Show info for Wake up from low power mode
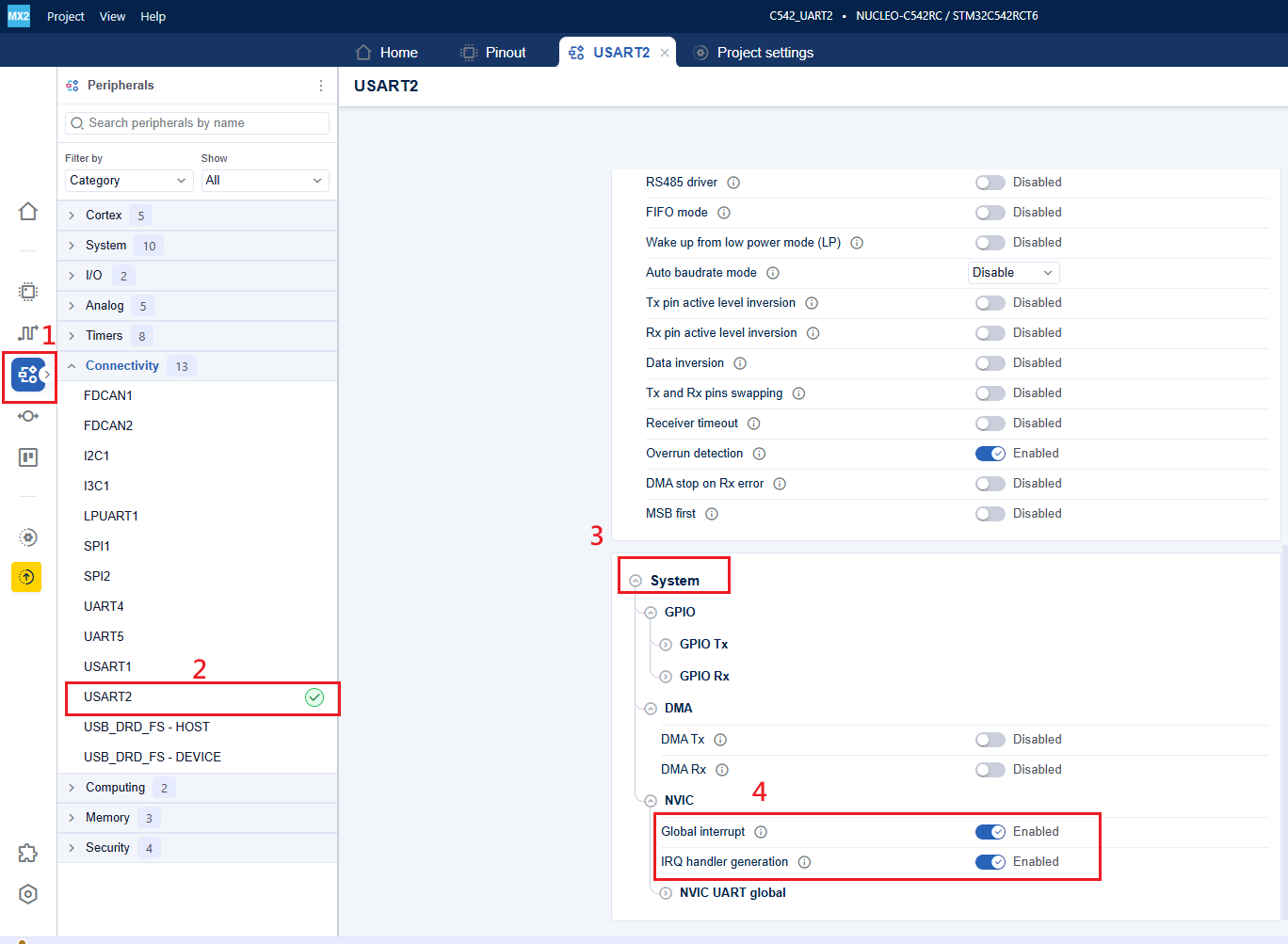 coord(857,243)
